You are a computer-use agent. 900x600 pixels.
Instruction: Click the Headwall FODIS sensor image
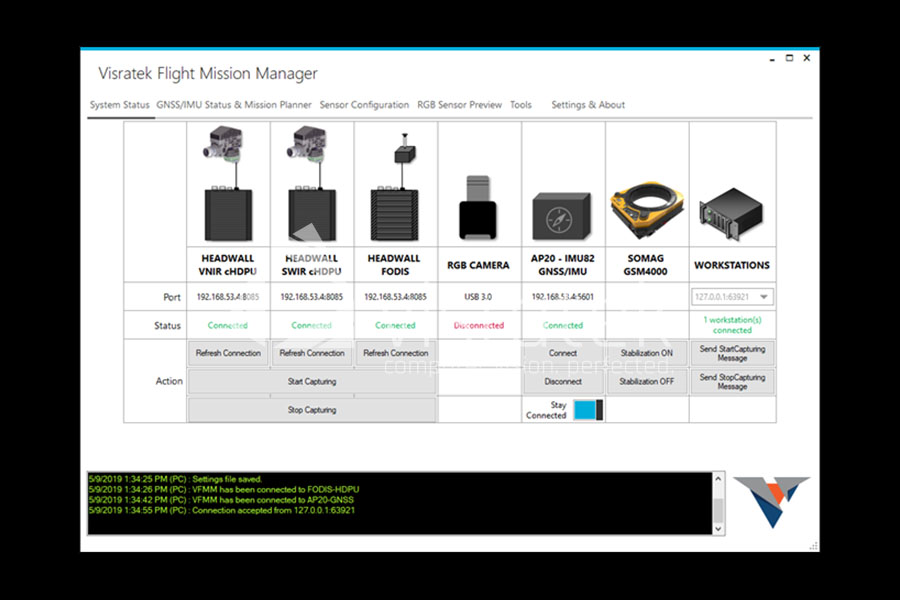[x=395, y=187]
